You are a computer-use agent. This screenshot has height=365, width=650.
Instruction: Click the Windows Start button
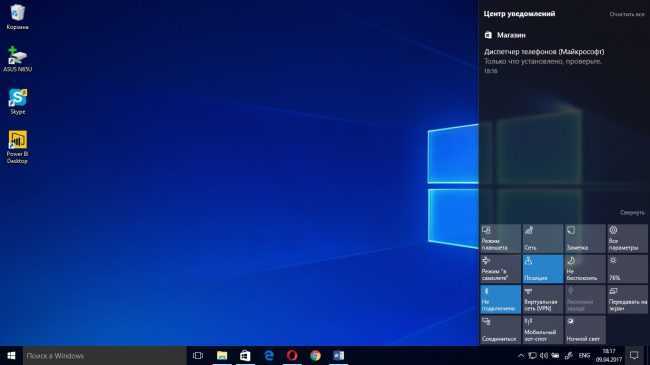click(x=11, y=356)
